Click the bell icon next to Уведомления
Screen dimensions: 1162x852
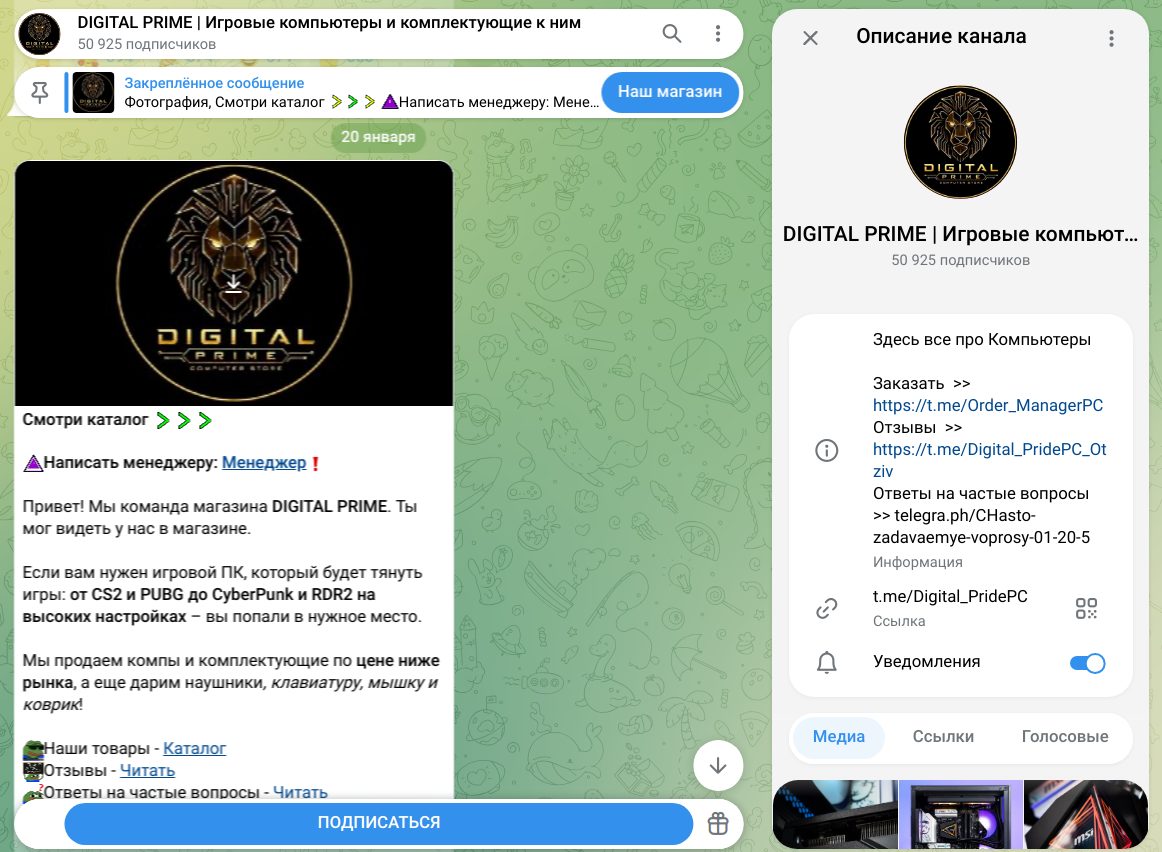point(826,662)
